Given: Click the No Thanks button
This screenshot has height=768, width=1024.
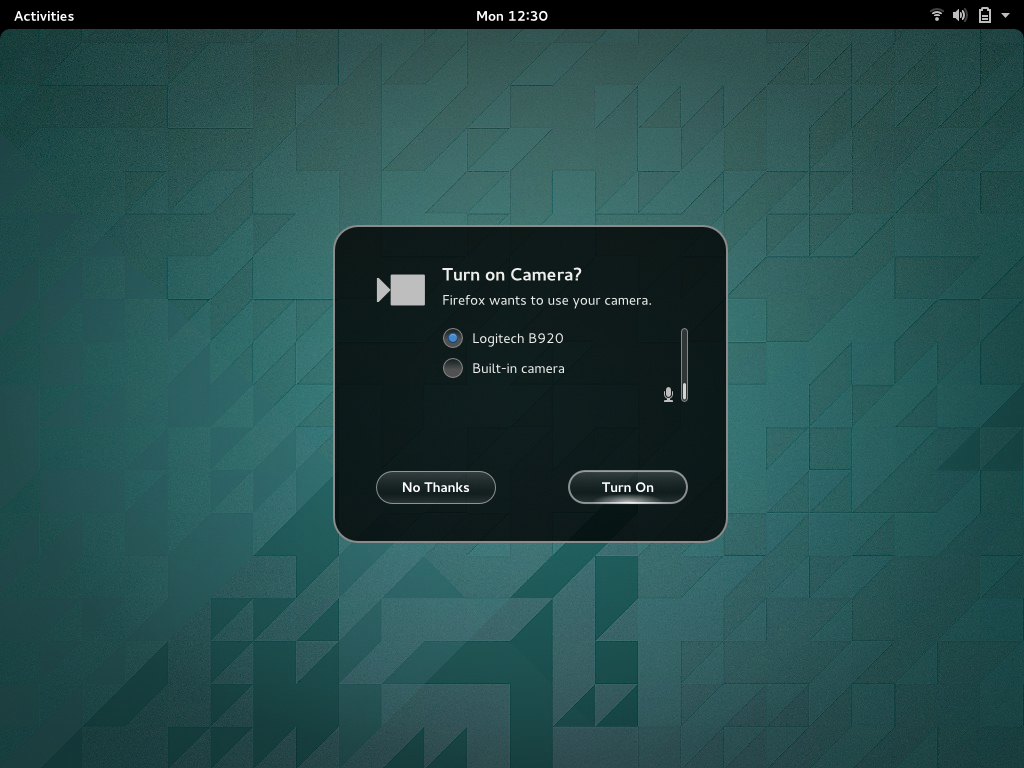Looking at the screenshot, I should (x=436, y=487).
